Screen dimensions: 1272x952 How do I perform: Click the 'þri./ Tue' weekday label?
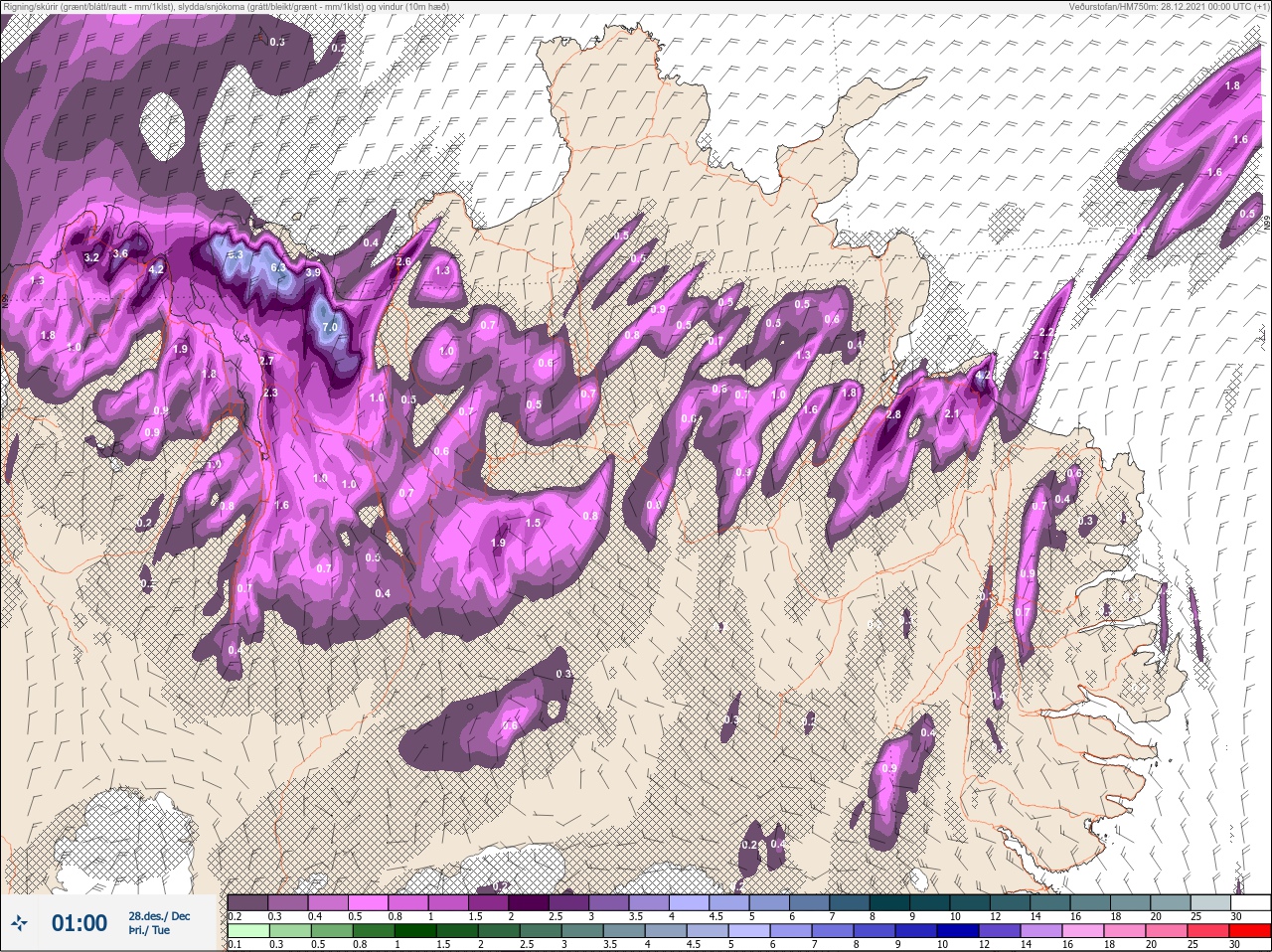[149, 930]
